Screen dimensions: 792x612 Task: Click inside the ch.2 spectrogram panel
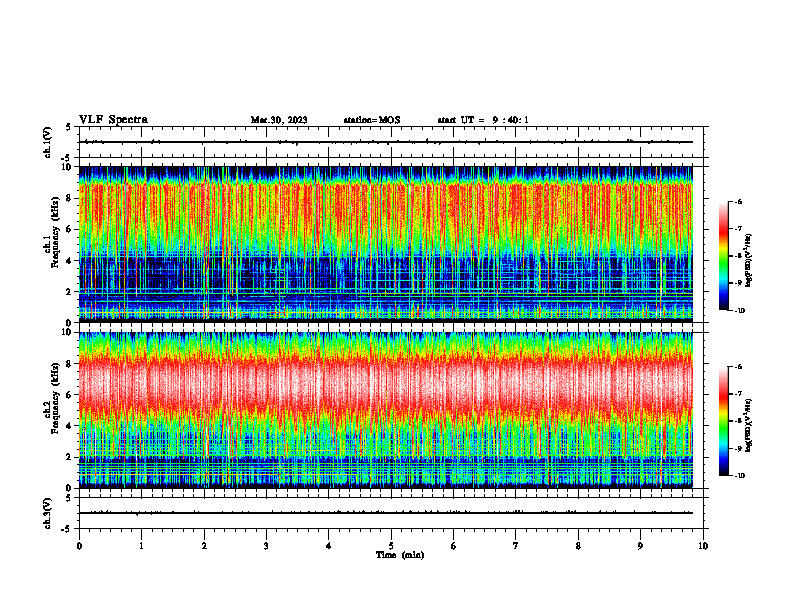385,410
